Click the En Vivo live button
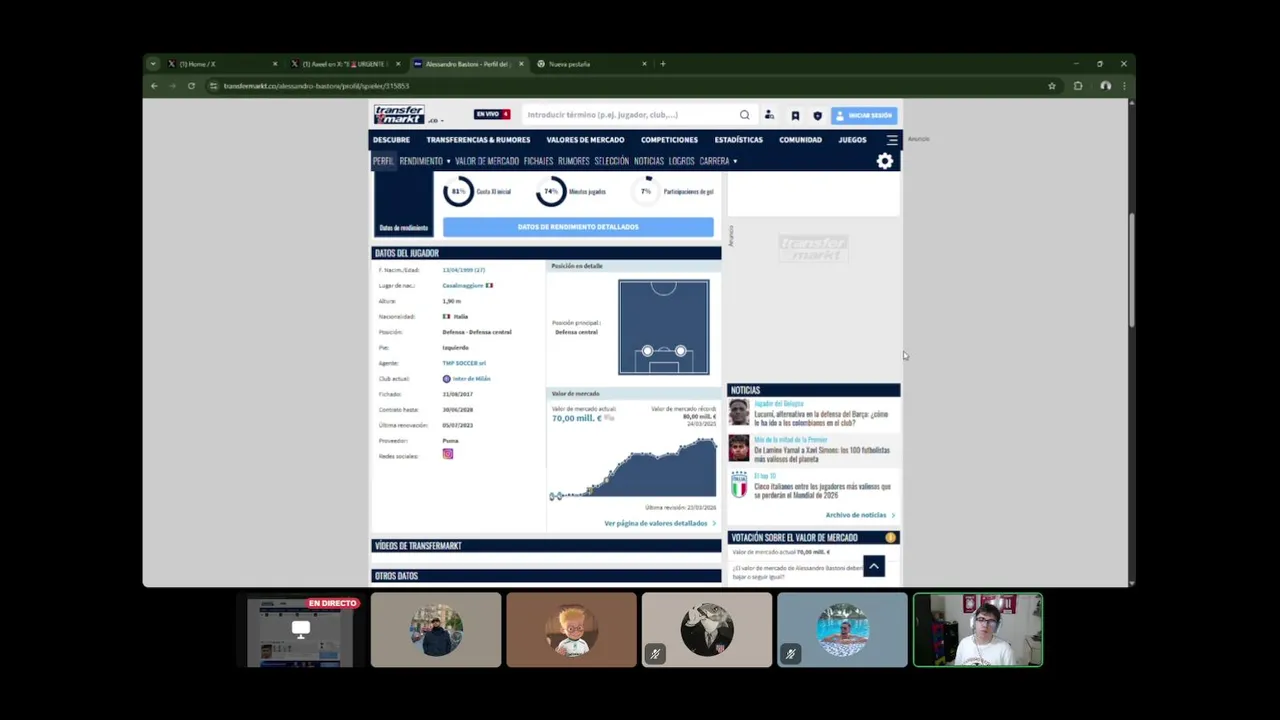This screenshot has height=720, width=1280. pyautogui.click(x=492, y=115)
